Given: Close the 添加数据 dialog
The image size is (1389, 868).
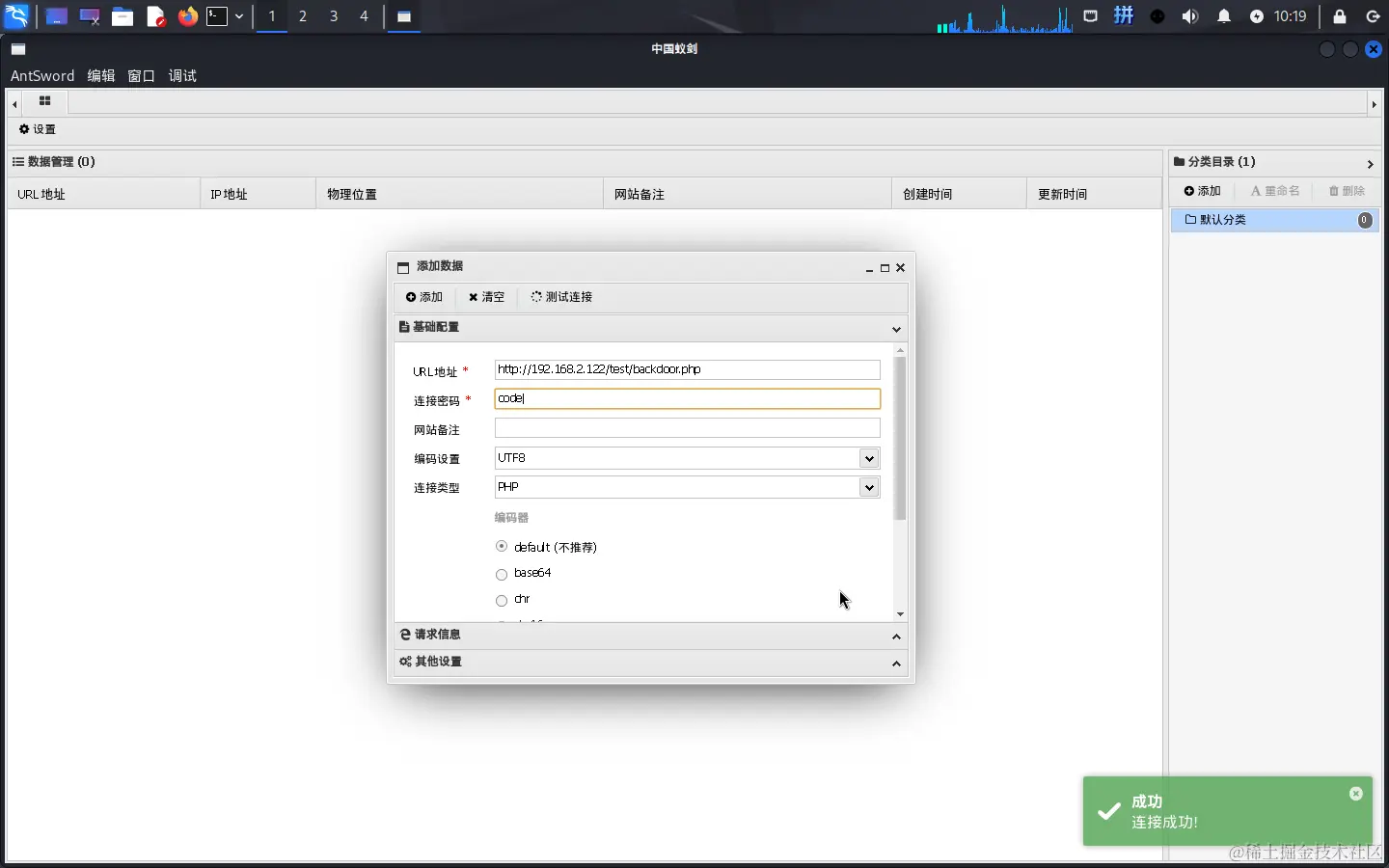Looking at the screenshot, I should click(900, 268).
